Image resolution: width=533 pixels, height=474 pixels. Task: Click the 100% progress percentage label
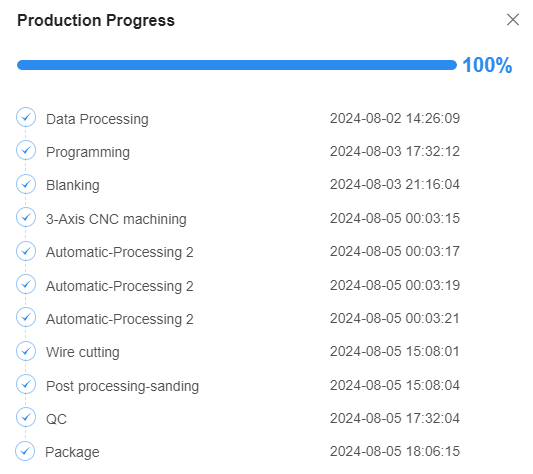(487, 65)
